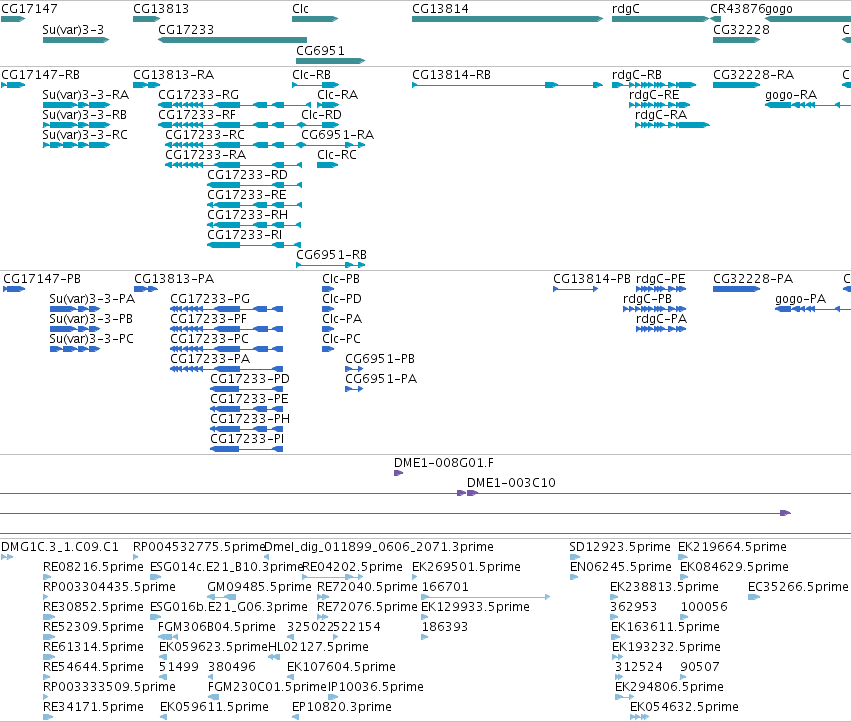Select EST IP10036.5prime
Image resolution: width=851 pixels, height=722 pixels.
[333, 697]
